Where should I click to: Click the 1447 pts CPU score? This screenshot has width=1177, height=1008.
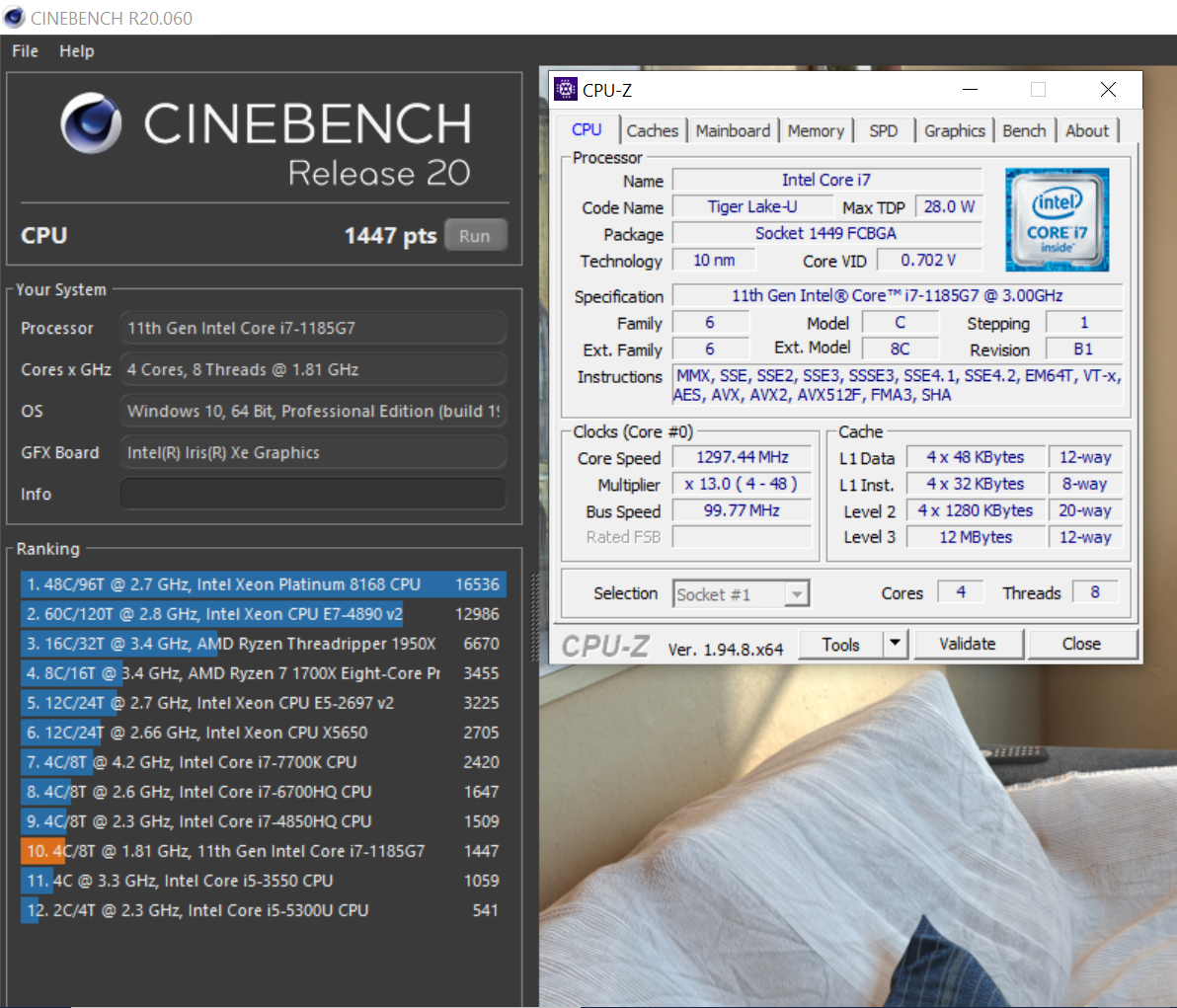coord(390,236)
